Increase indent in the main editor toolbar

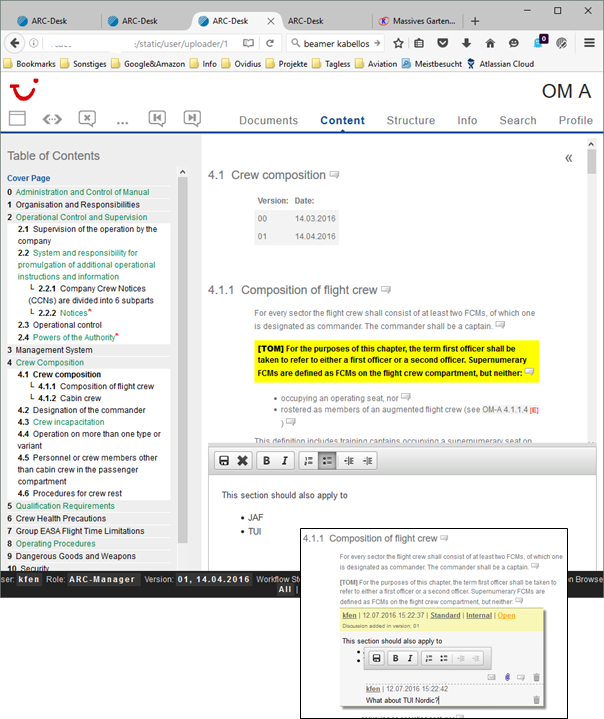pos(367,461)
